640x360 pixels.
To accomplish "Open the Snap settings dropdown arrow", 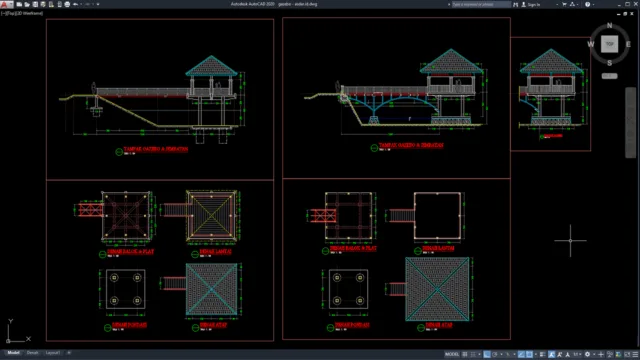I will [480, 355].
